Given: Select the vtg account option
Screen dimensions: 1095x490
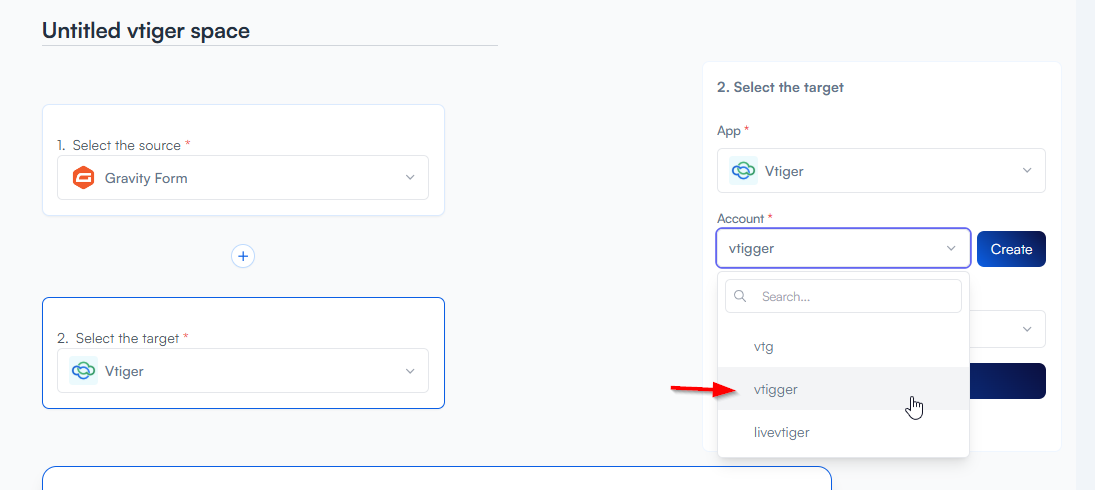Looking at the screenshot, I should pos(764,347).
